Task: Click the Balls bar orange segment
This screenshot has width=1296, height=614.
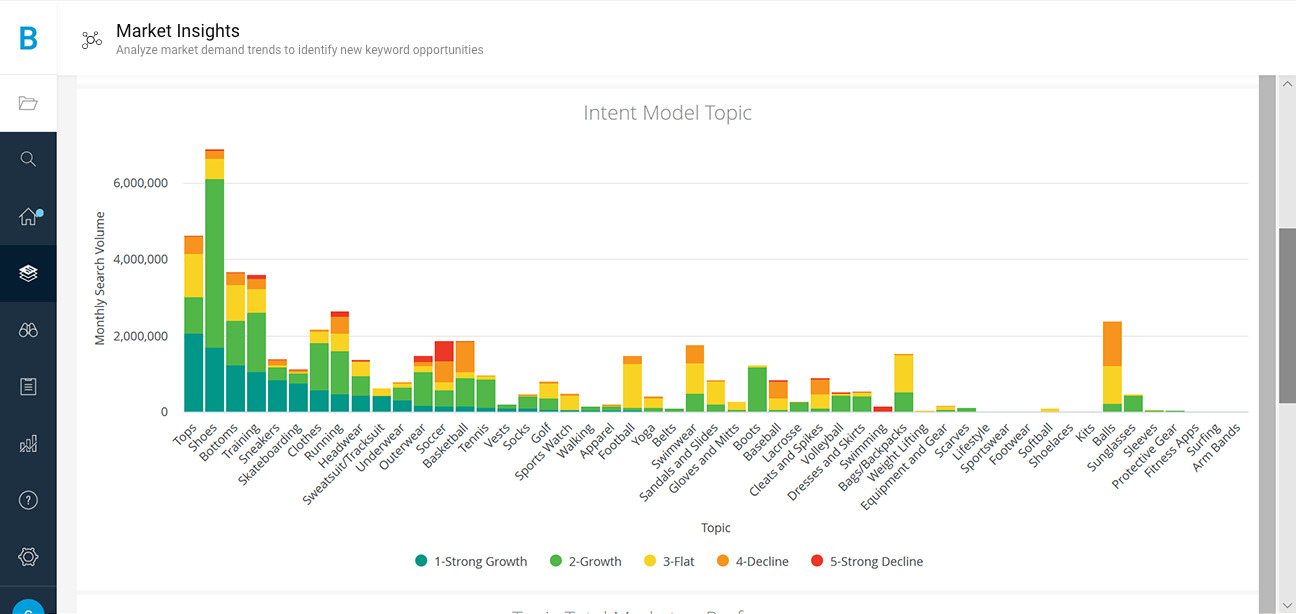Action: tap(1112, 343)
